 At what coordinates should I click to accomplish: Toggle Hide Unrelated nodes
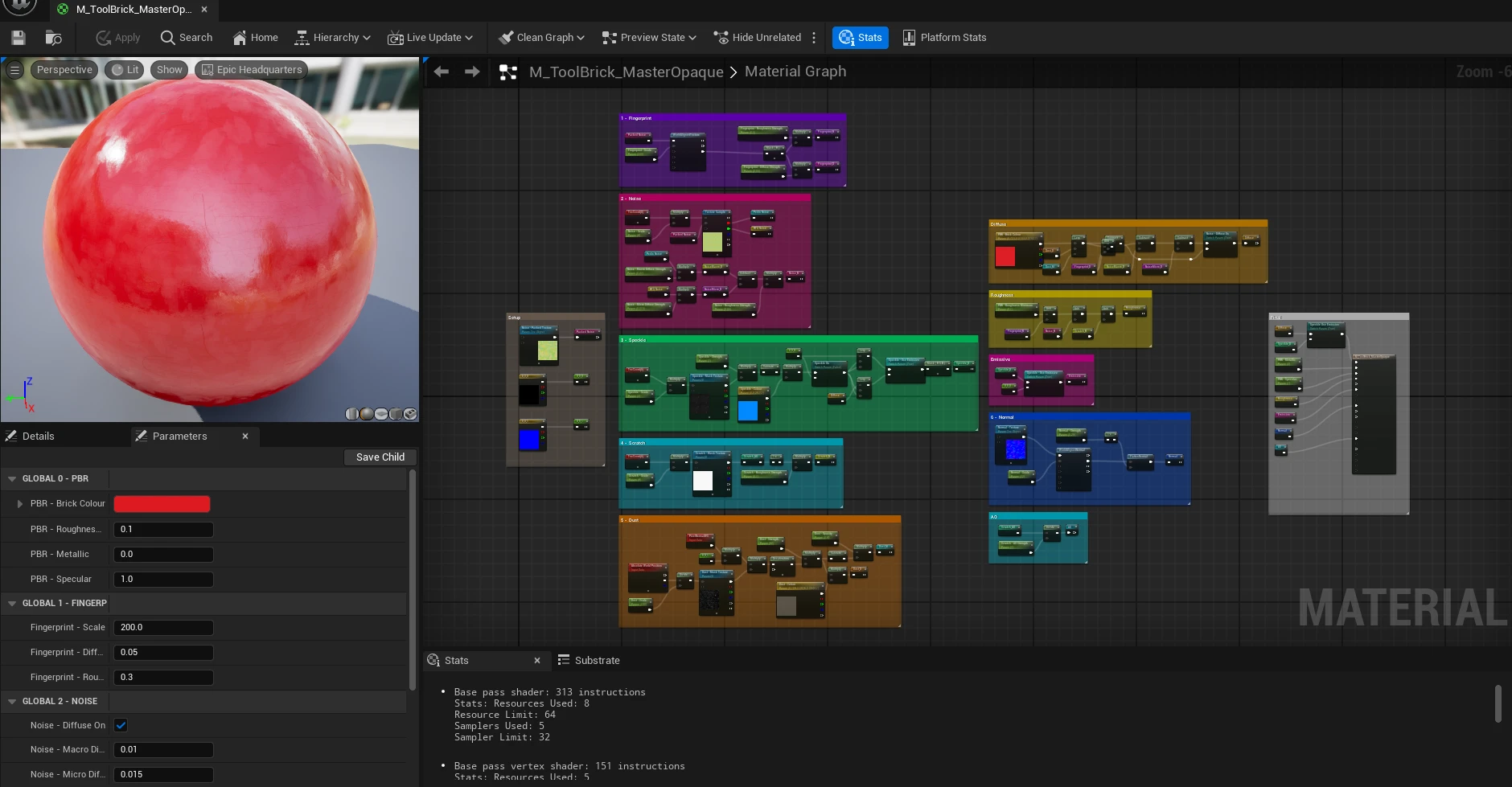tap(758, 37)
